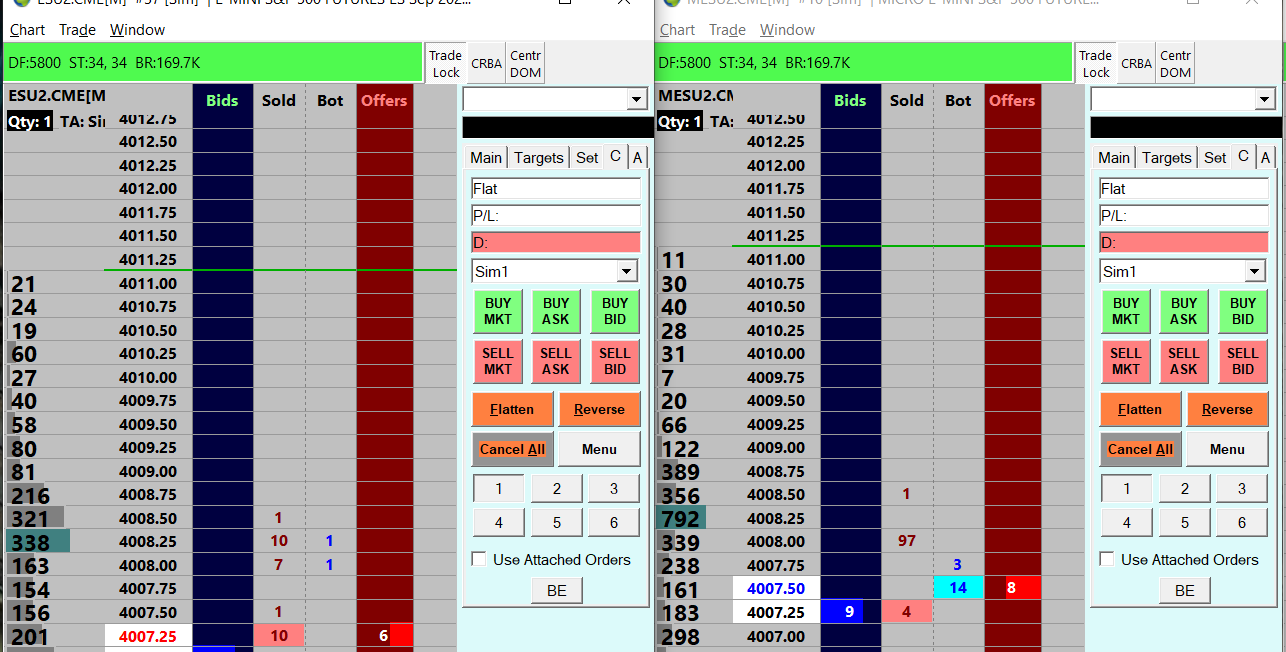Viewport: 1286px width, 652px height.
Task: Click SELL MKT in ES window
Action: [x=498, y=361]
